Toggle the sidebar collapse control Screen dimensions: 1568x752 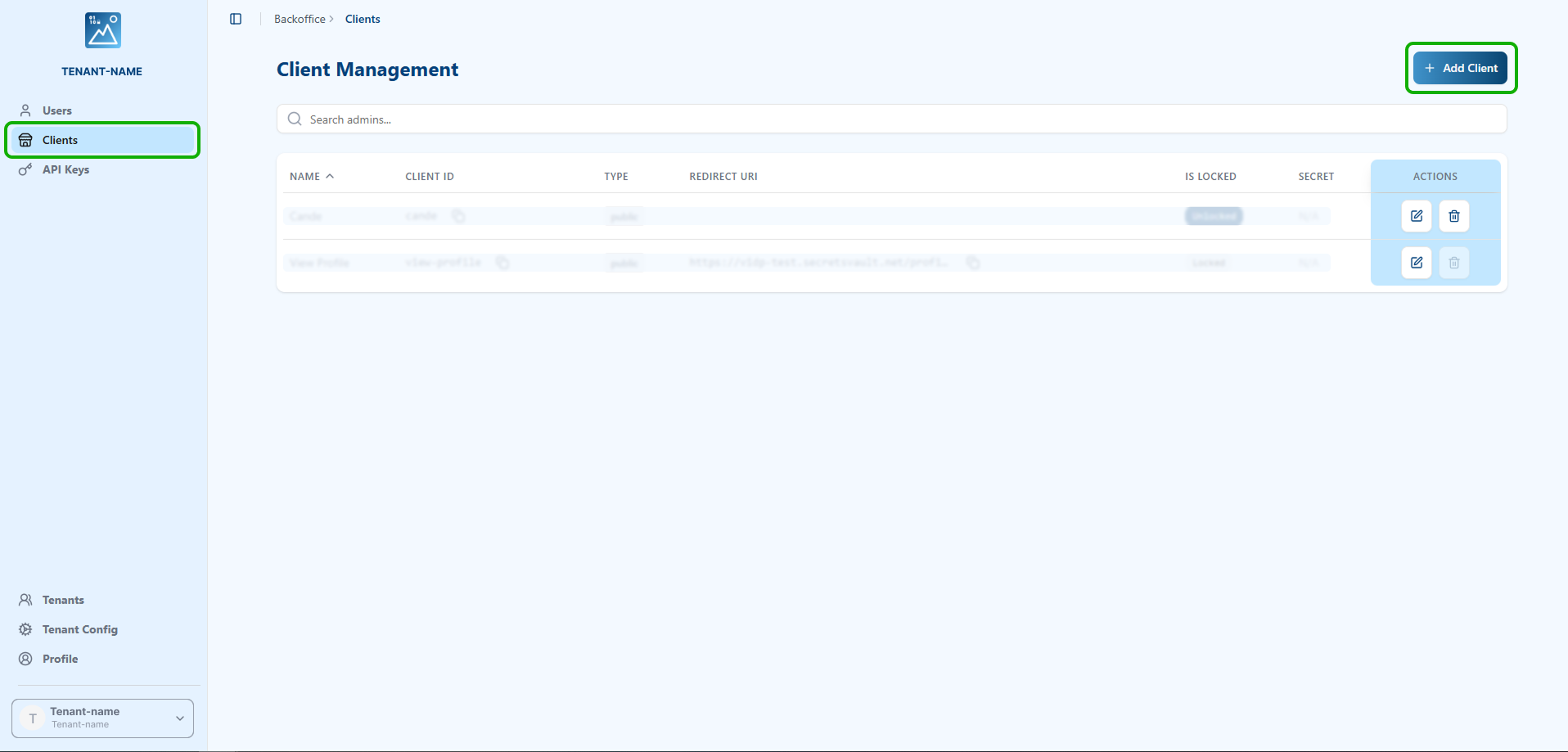(236, 19)
